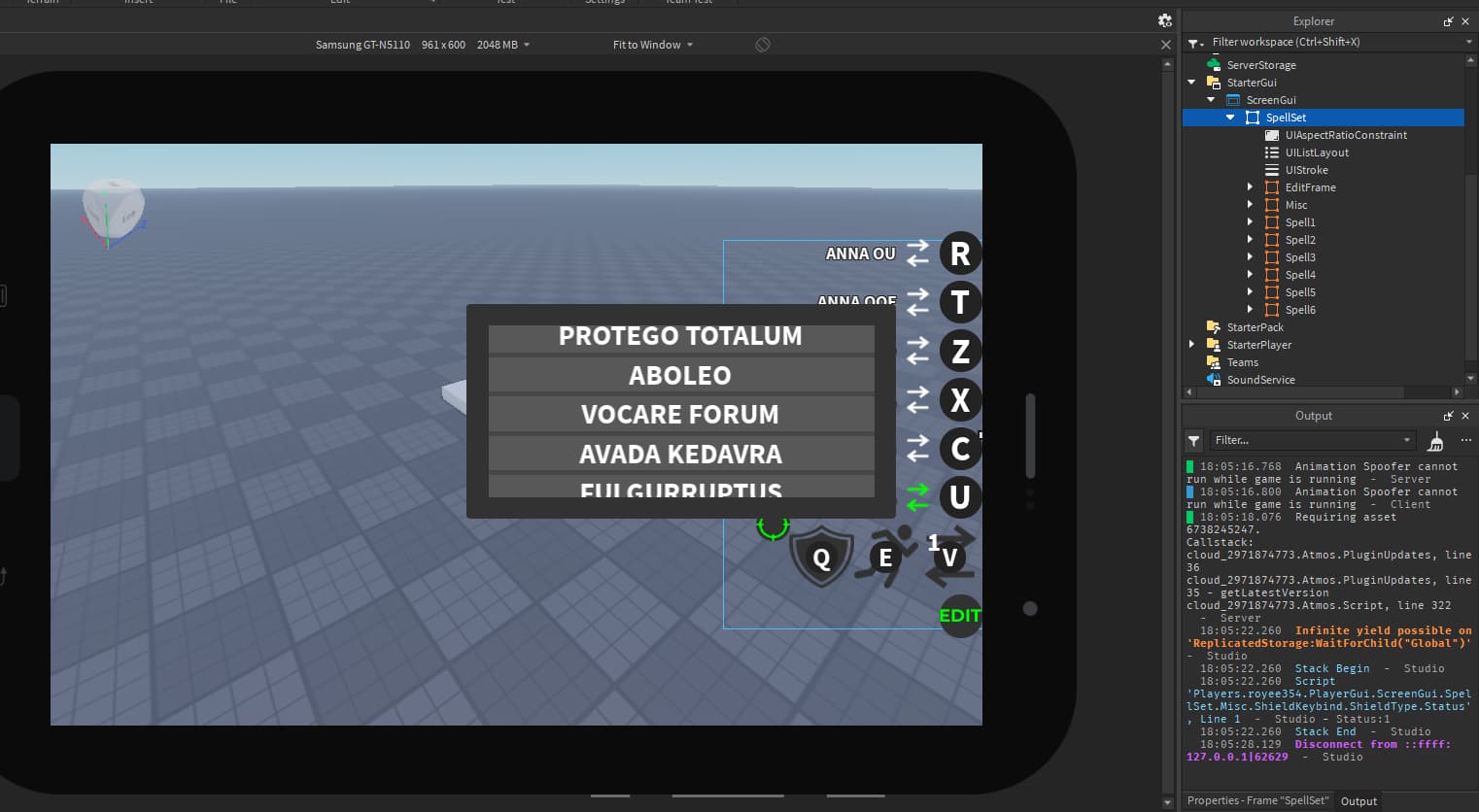Select the PROTEGO TOTALUM spell button
The image size is (1479, 812).
tap(681, 337)
